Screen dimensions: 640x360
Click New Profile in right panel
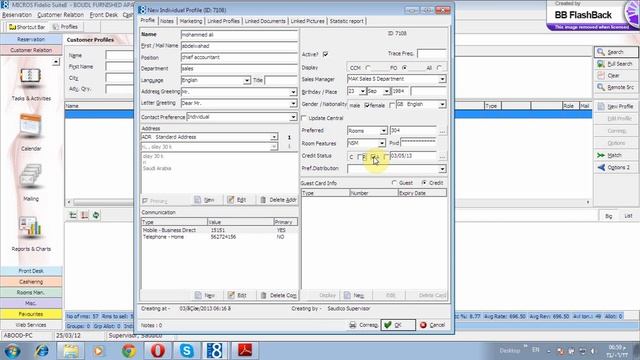[x=616, y=106]
